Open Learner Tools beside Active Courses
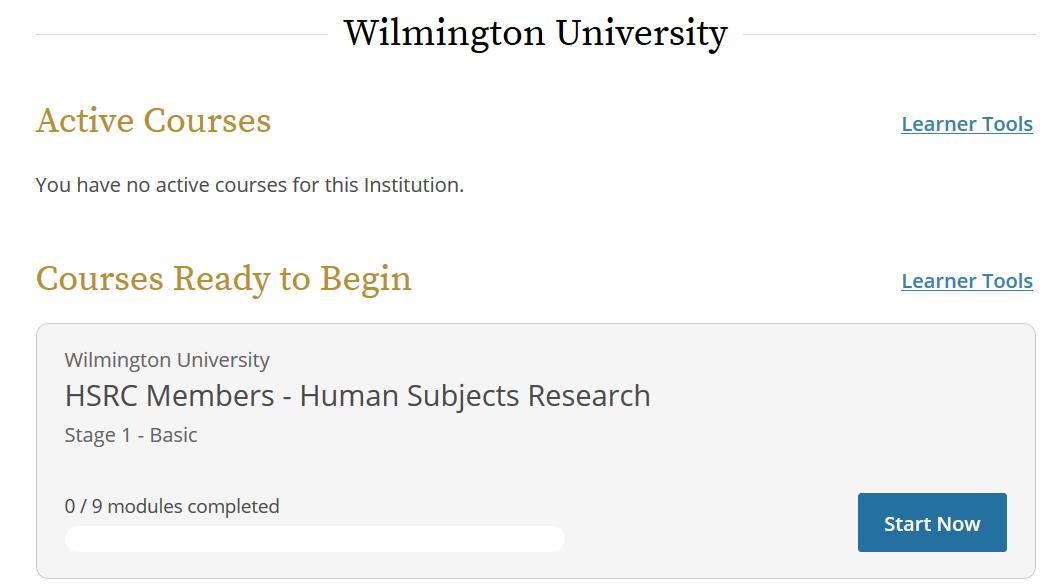 (x=966, y=124)
